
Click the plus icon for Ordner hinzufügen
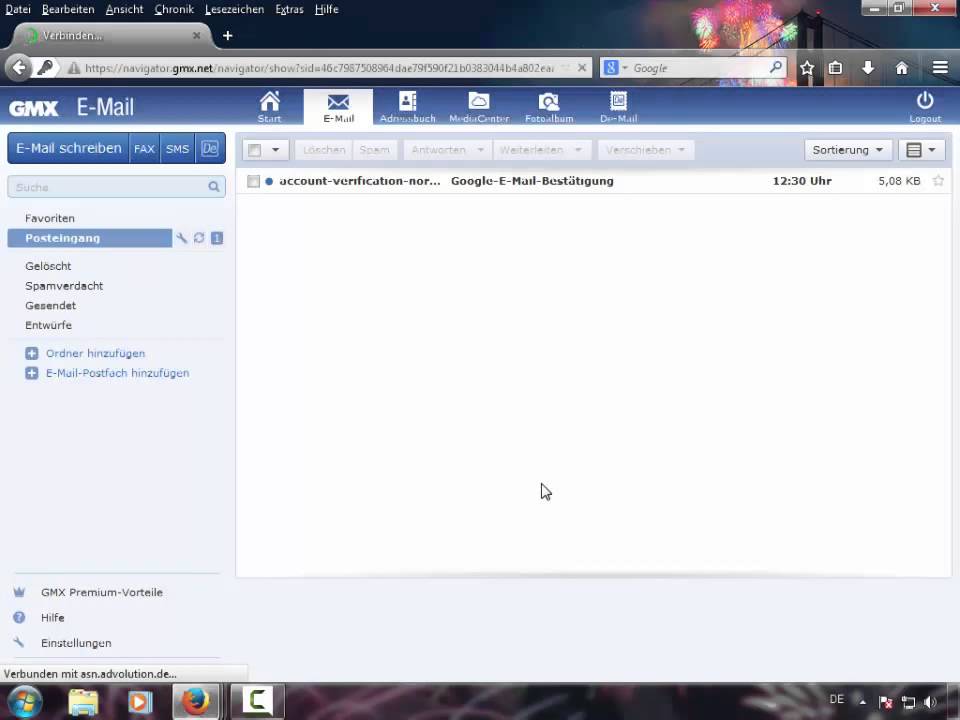(32, 353)
